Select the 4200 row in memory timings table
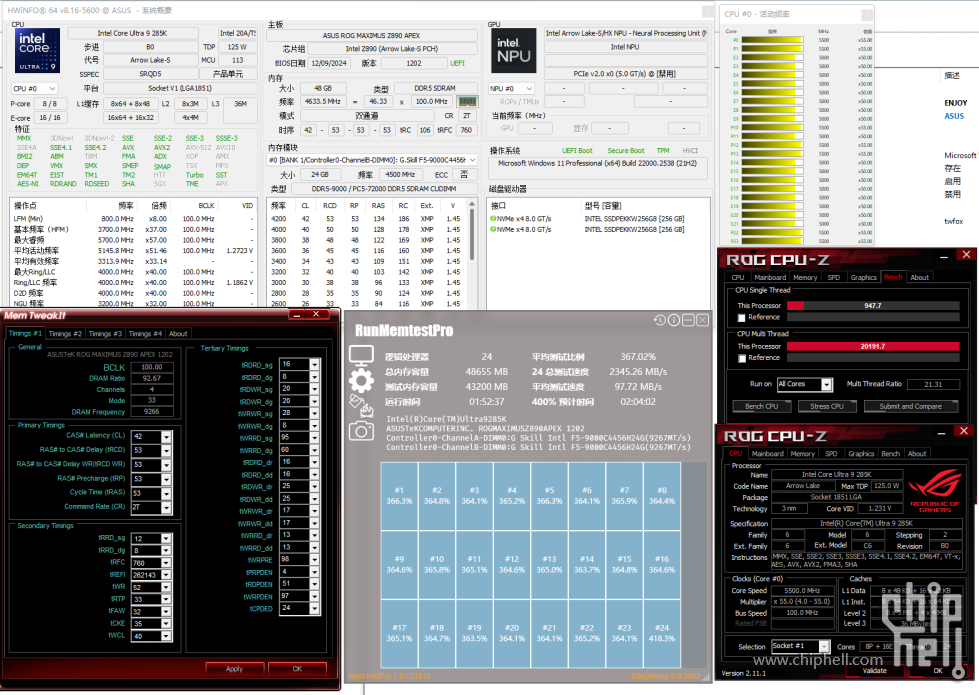Screen dimensions: 979x695 pos(368,219)
